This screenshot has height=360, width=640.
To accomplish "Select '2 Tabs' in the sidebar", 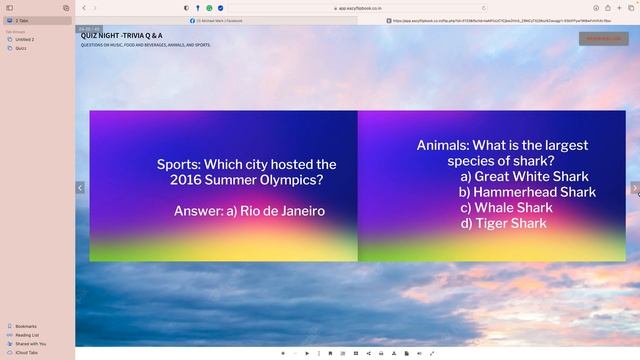I will 38,20.
